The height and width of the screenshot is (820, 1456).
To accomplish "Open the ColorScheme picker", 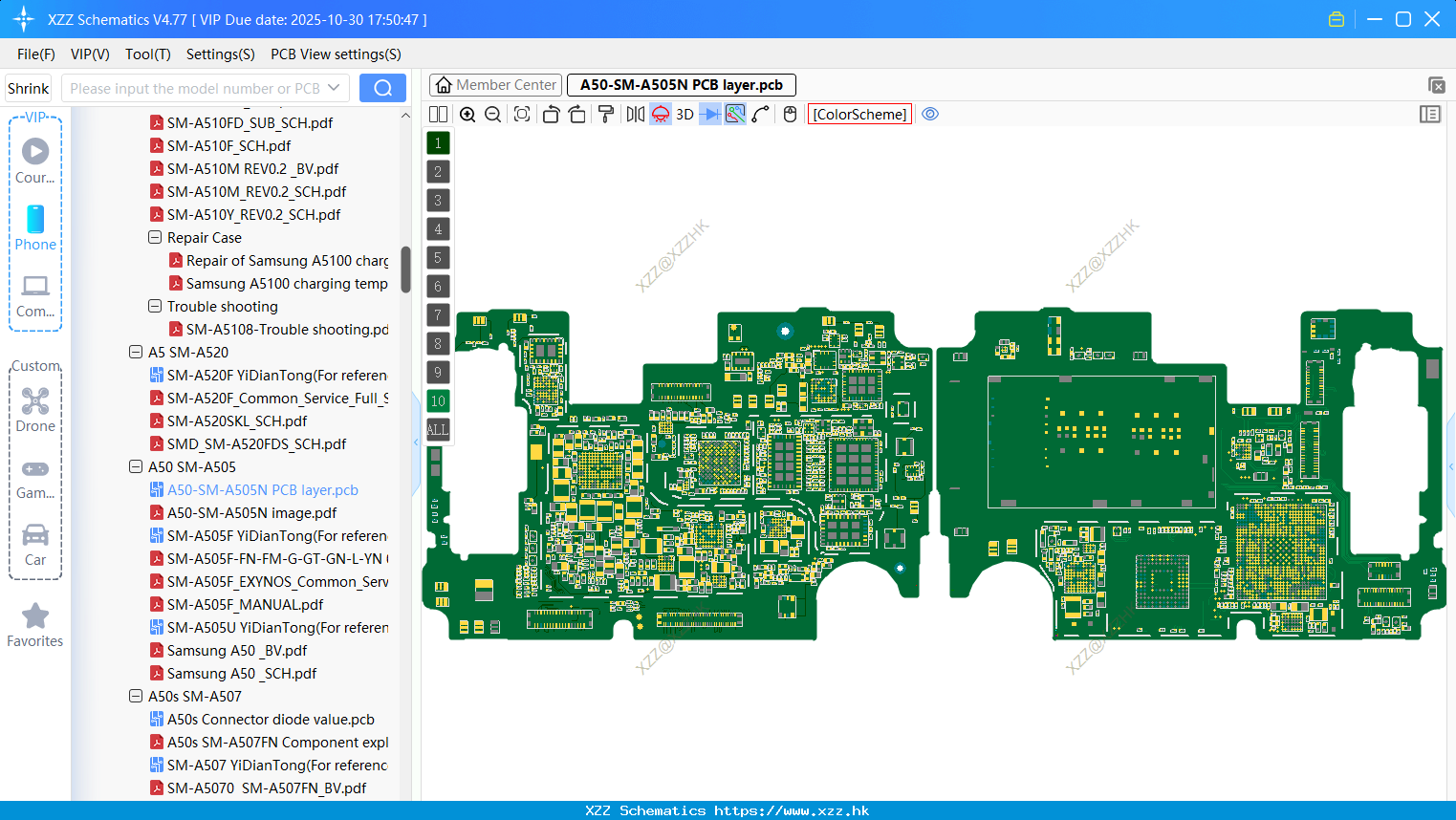I will [858, 114].
